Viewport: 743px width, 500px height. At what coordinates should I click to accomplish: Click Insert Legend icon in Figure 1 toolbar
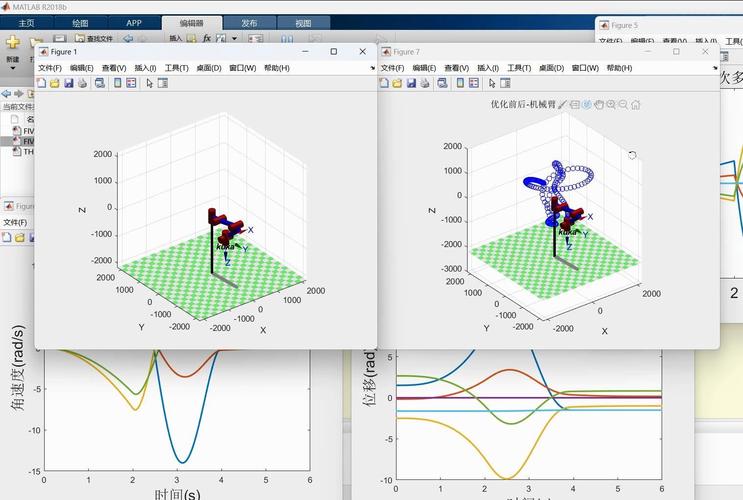[x=131, y=83]
